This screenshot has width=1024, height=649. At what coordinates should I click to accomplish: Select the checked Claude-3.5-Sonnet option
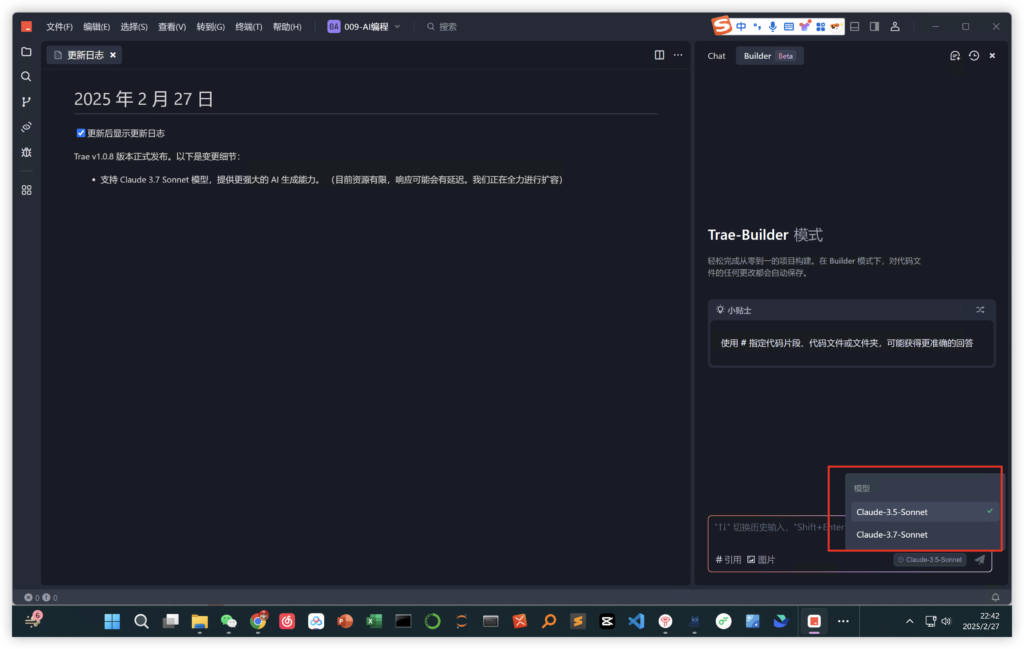(923, 511)
